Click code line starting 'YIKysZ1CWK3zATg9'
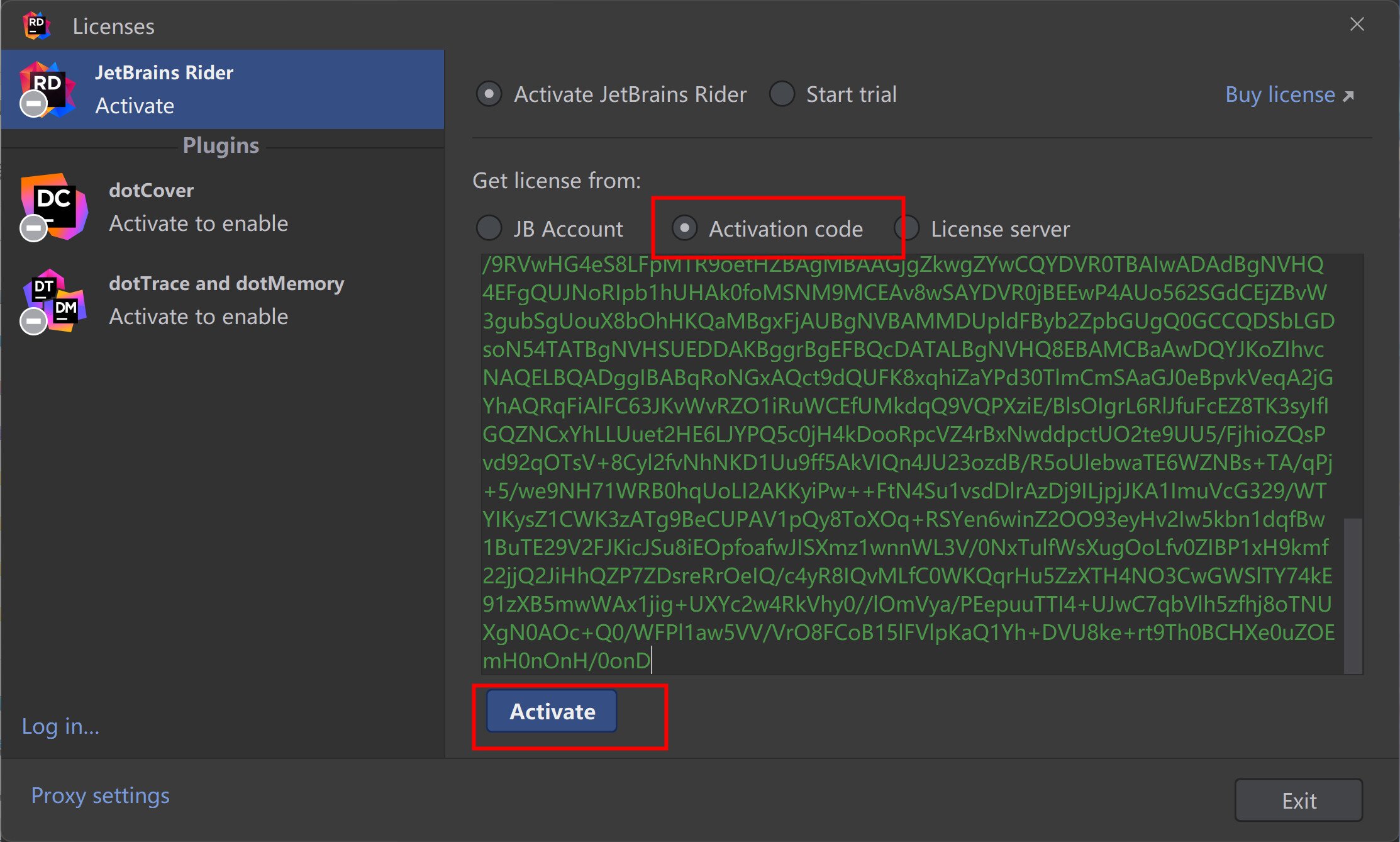The width and height of the screenshot is (1400, 842). [x=904, y=519]
